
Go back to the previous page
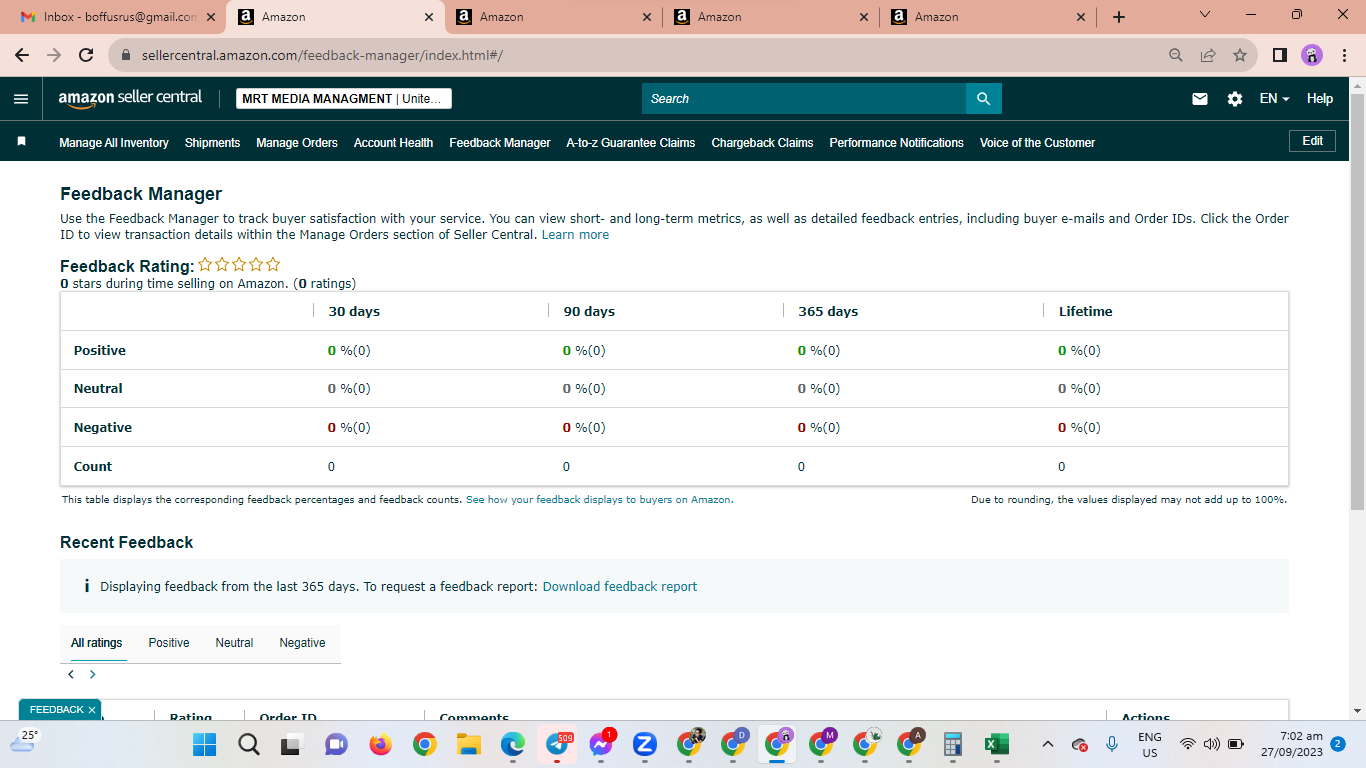pyautogui.click(x=22, y=55)
